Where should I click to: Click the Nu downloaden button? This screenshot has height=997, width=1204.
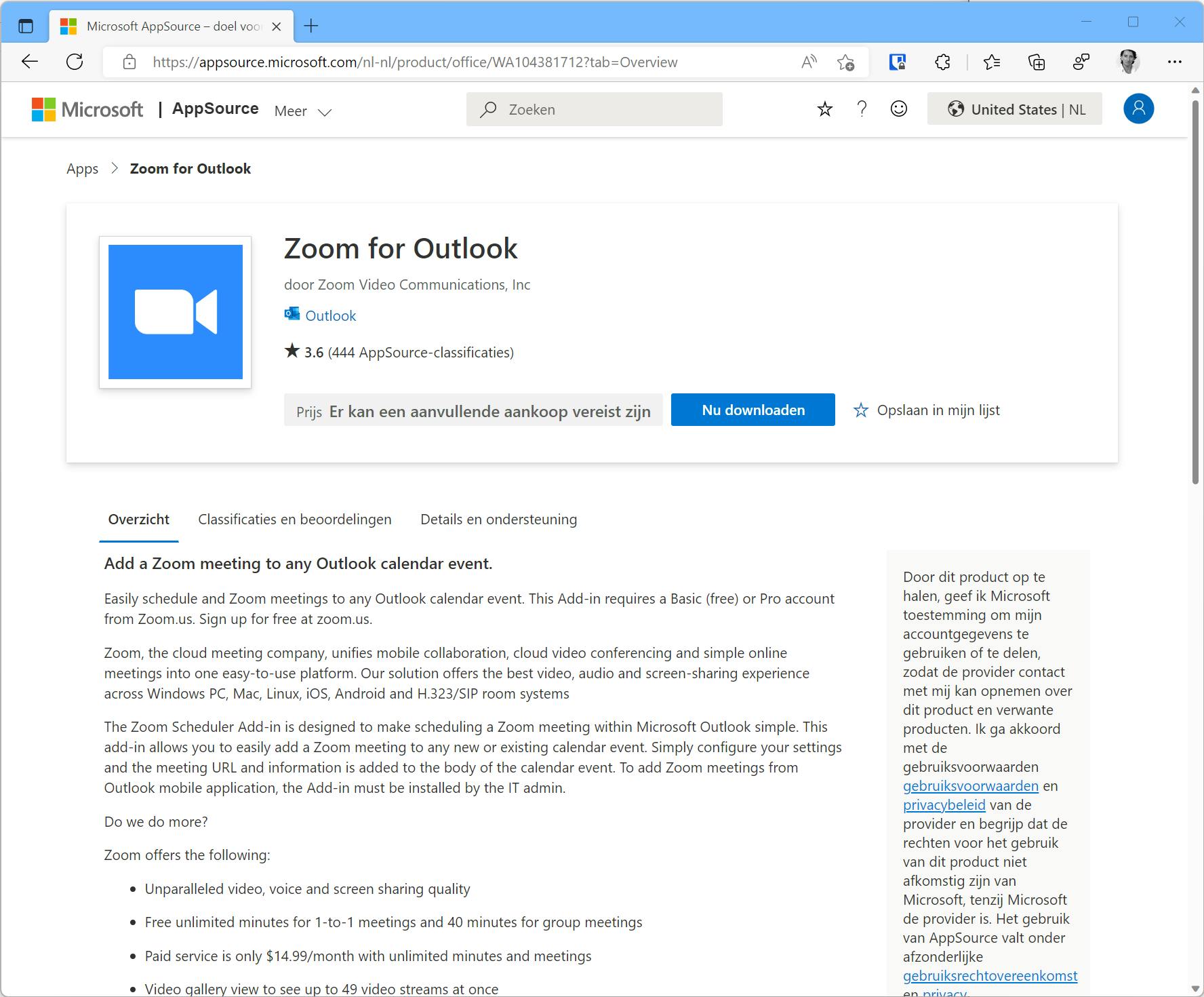click(753, 410)
